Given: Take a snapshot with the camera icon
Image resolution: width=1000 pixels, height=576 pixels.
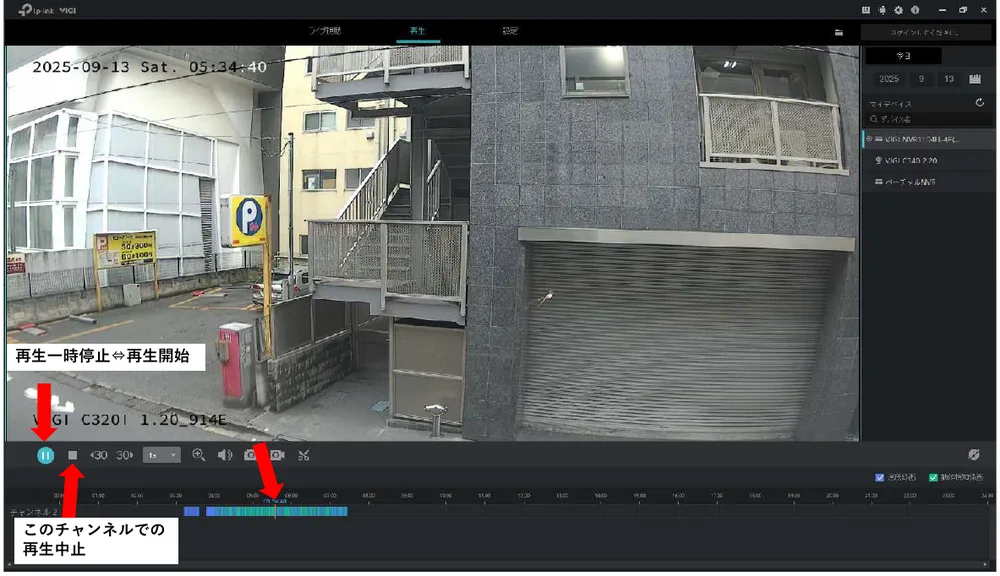Looking at the screenshot, I should click(250, 455).
